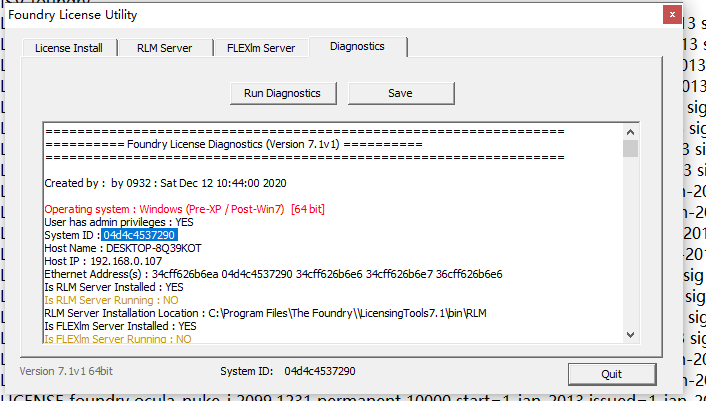Viewport: 706px width, 401px height.
Task: Click the Host Name DESKTOP-8Q39KOT line
Action: tap(123, 248)
